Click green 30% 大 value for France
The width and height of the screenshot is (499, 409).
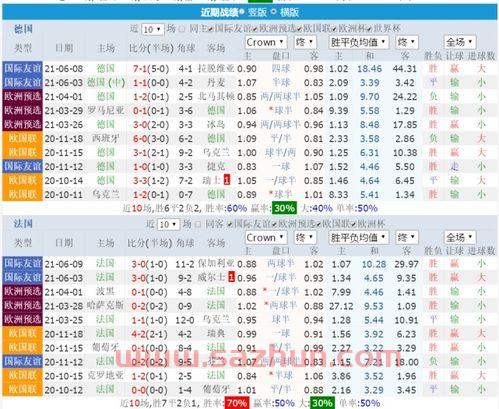(322, 403)
